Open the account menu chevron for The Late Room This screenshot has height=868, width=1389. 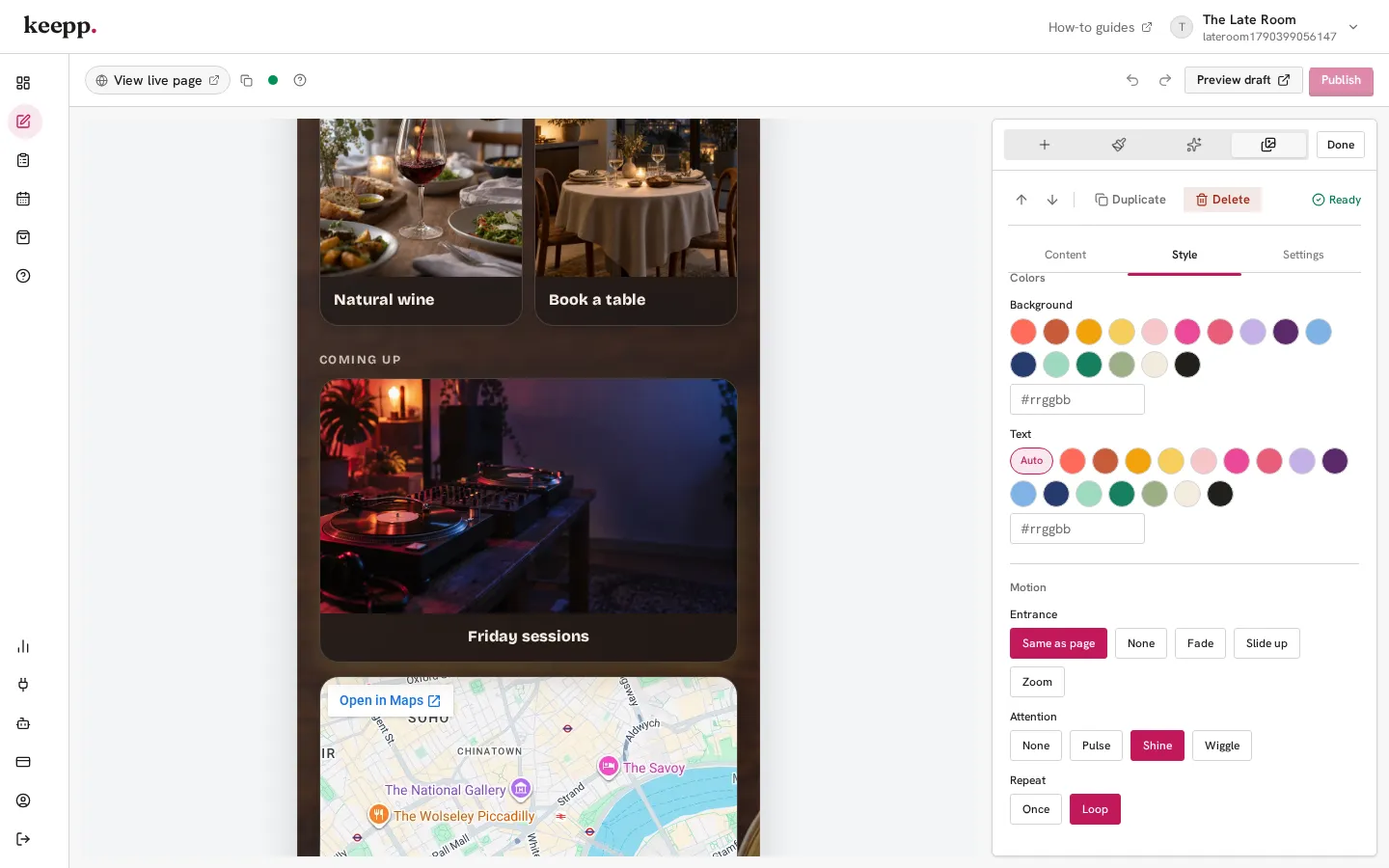click(1353, 27)
